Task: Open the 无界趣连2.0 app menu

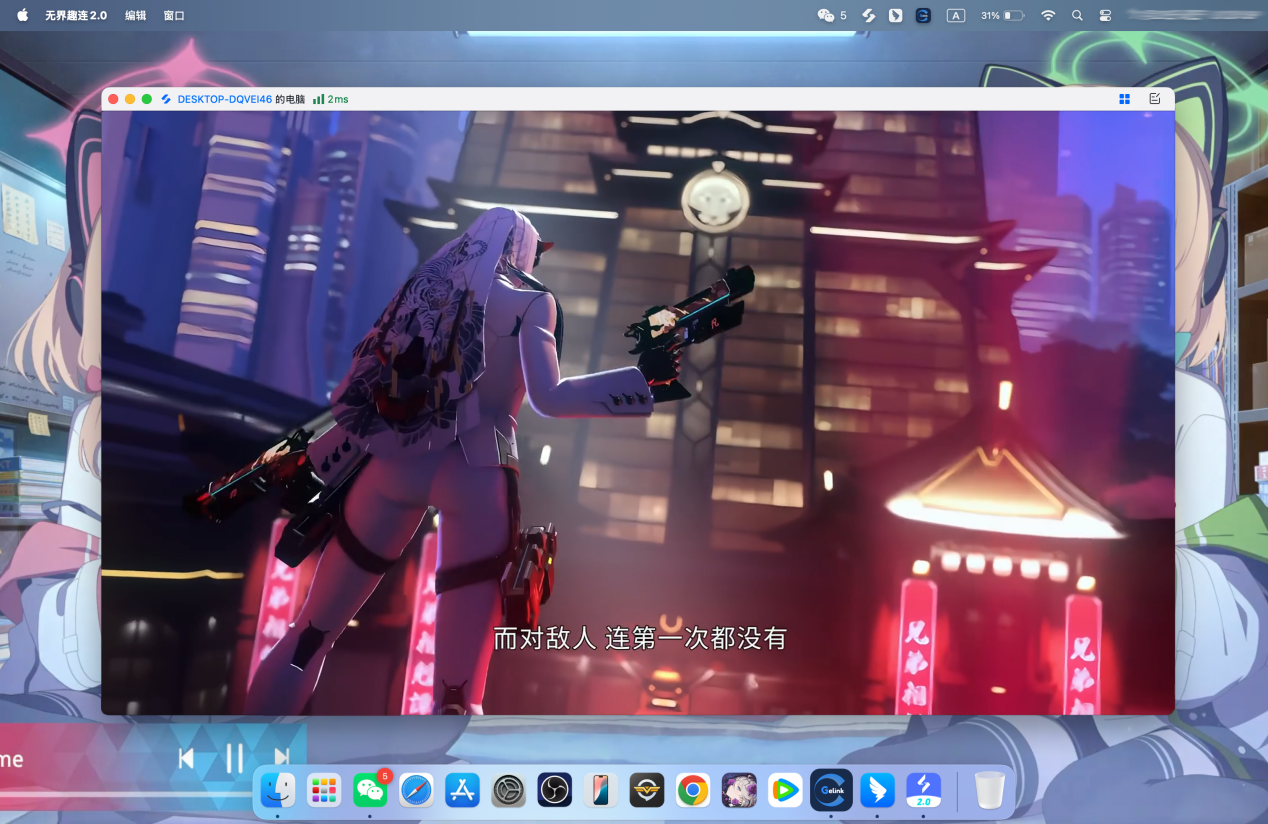Action: tap(76, 15)
